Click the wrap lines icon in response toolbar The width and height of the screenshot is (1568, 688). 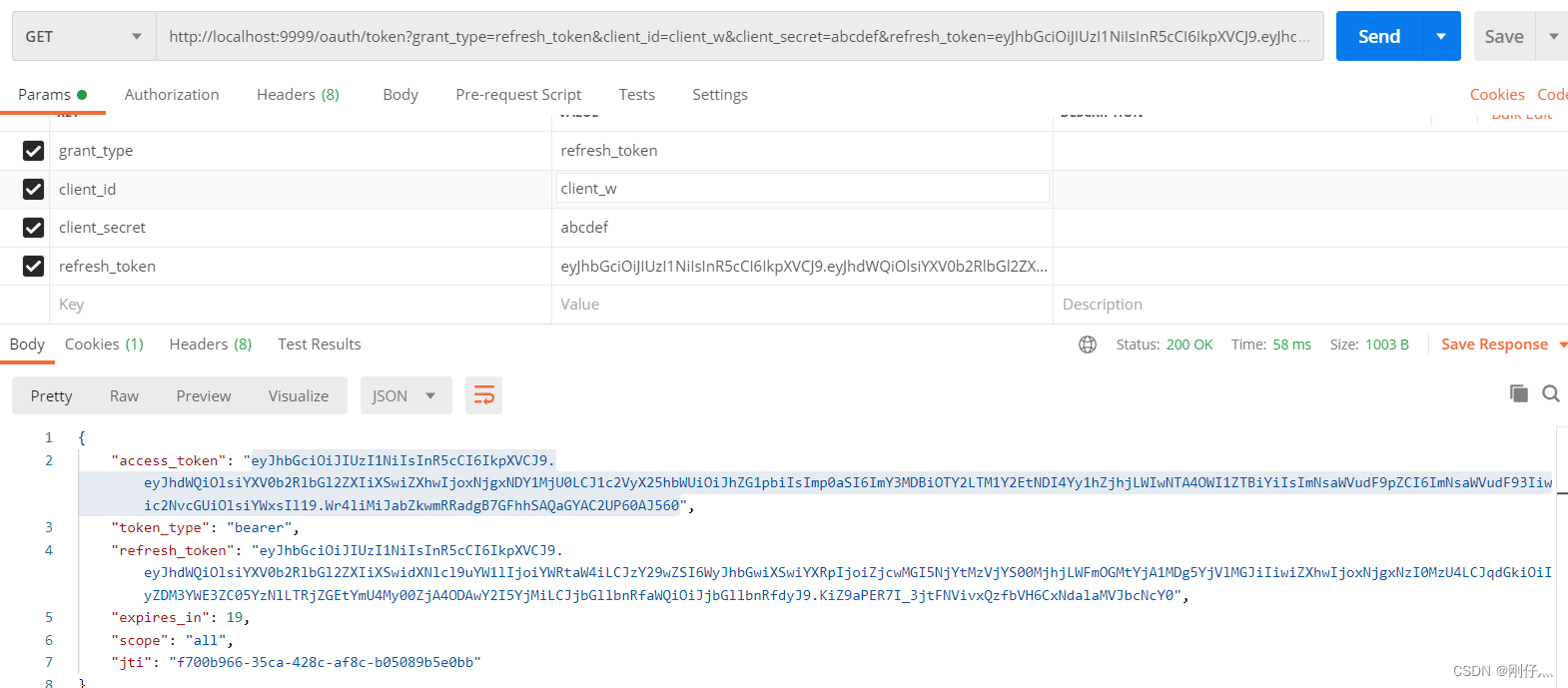point(483,395)
